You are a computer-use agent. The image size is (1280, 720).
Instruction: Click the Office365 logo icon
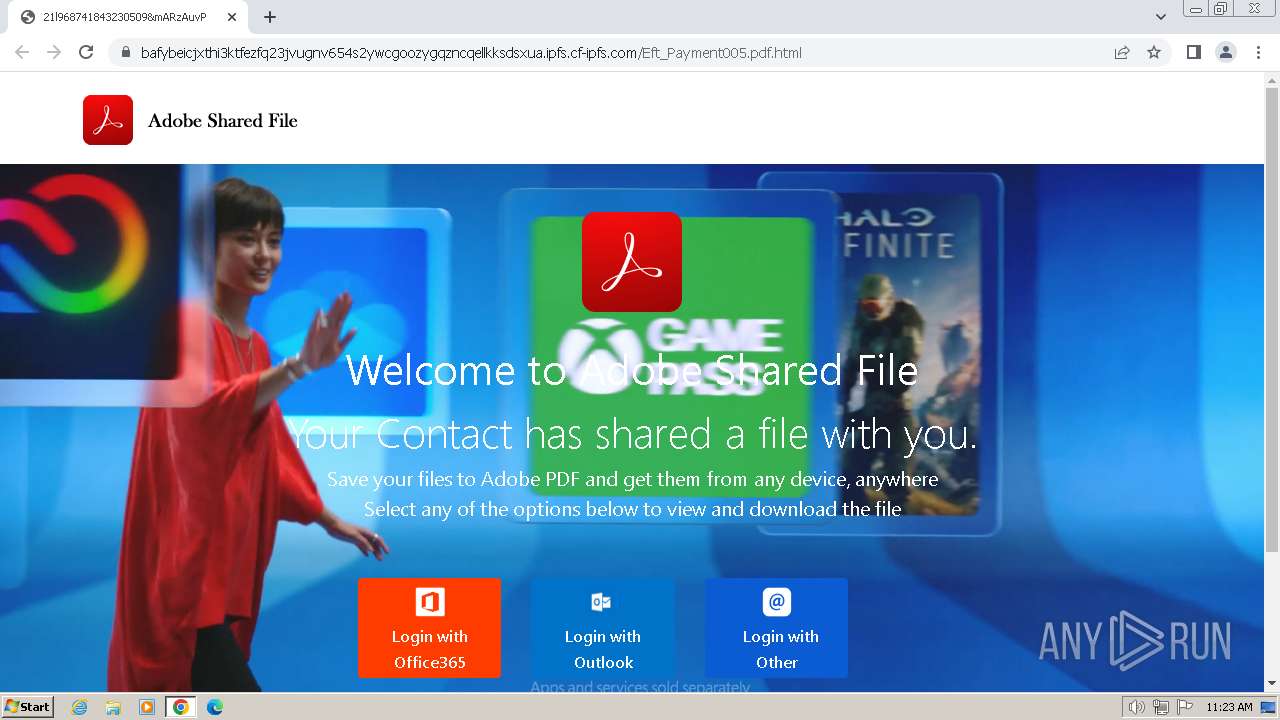[x=430, y=602]
